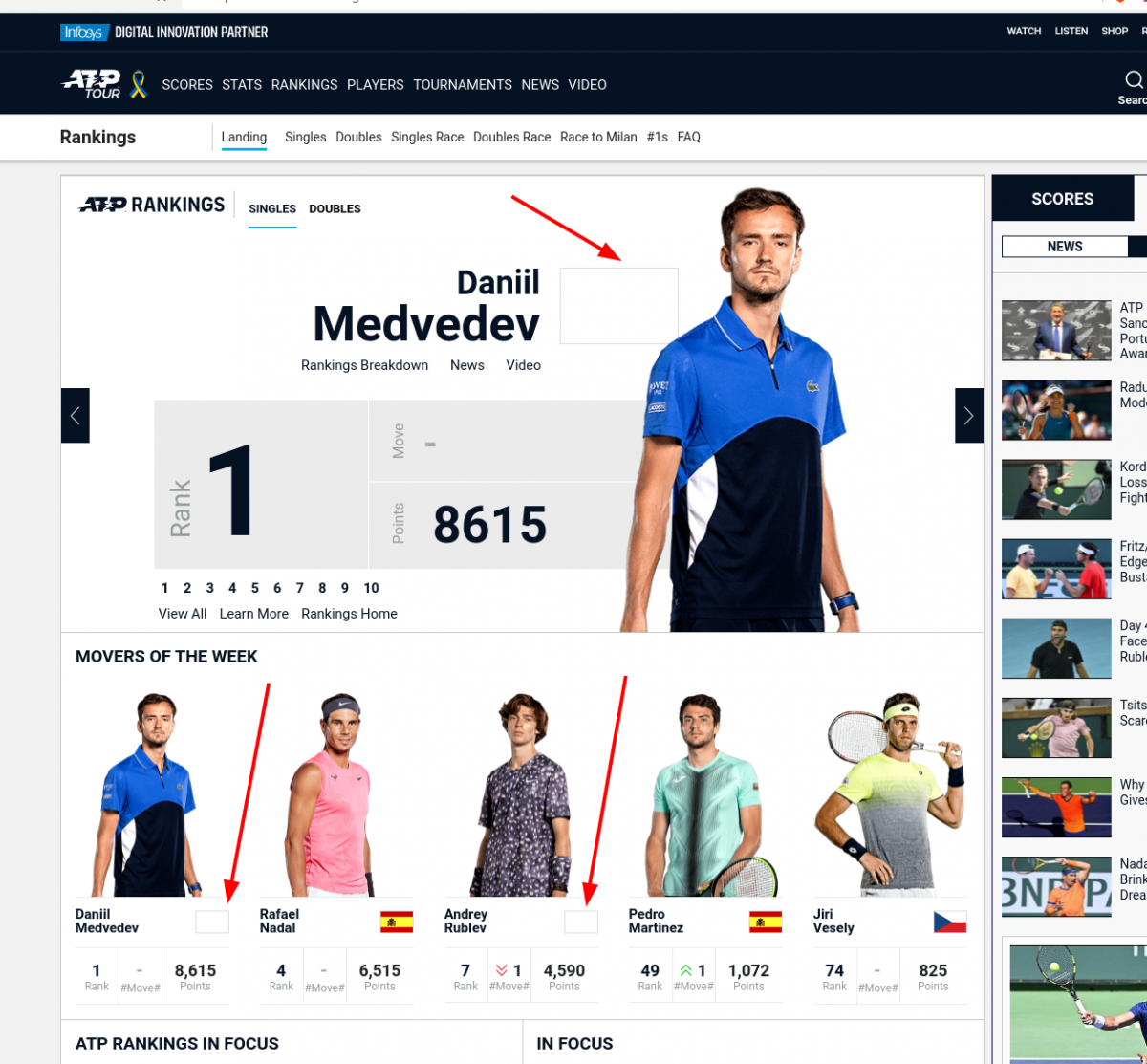Jump to rank 5 in carousel
The image size is (1147, 1064).
(255, 588)
